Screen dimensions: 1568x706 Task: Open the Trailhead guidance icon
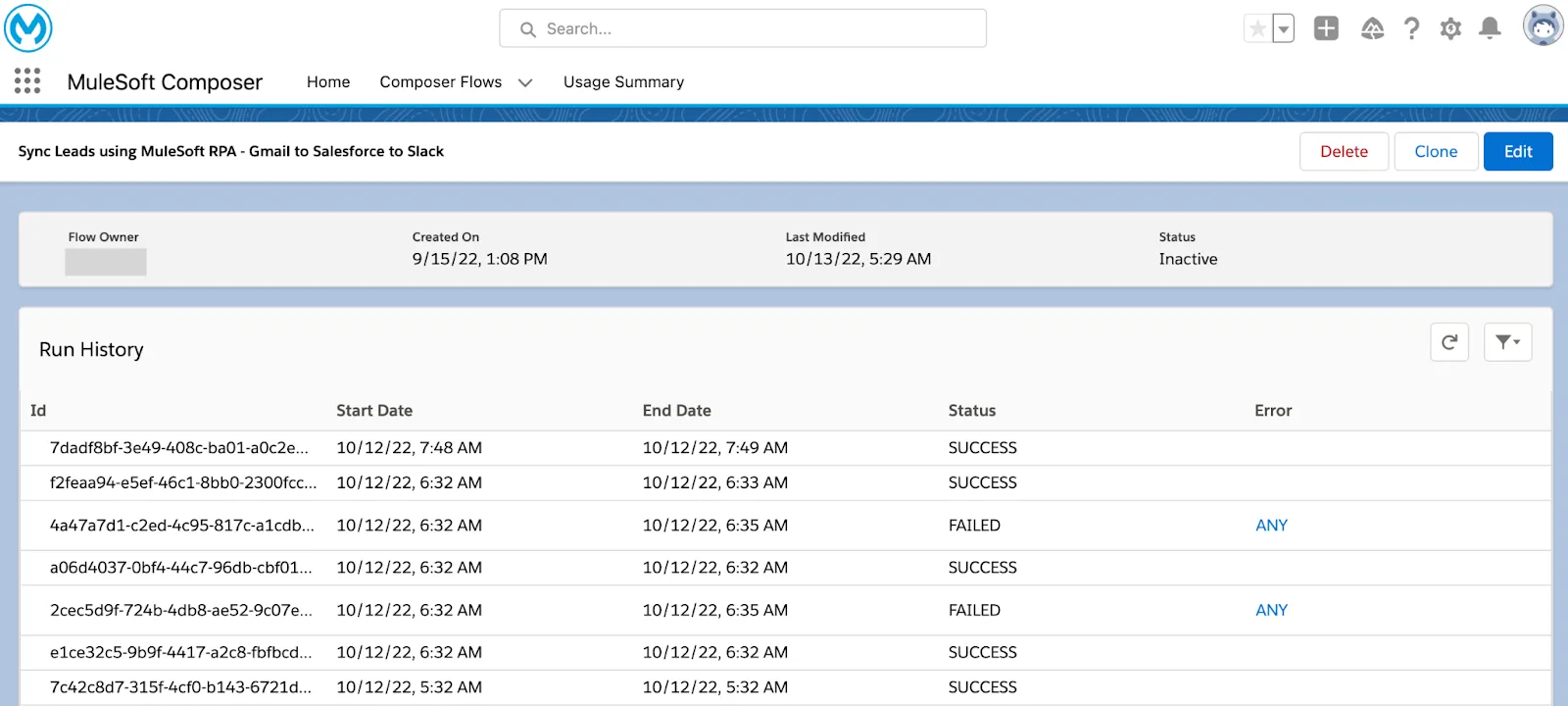pos(1372,28)
